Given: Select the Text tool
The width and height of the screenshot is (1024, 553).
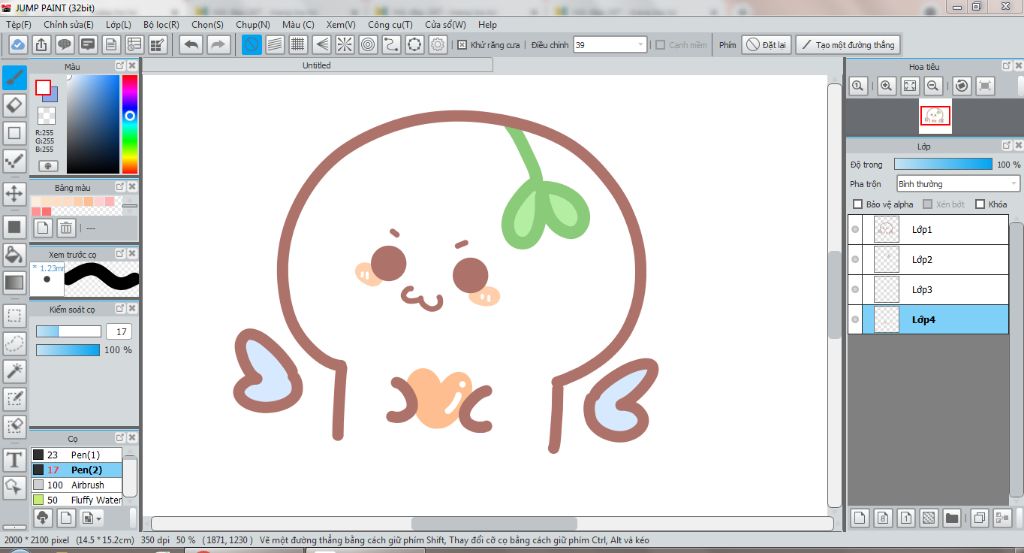Looking at the screenshot, I should tap(14, 460).
